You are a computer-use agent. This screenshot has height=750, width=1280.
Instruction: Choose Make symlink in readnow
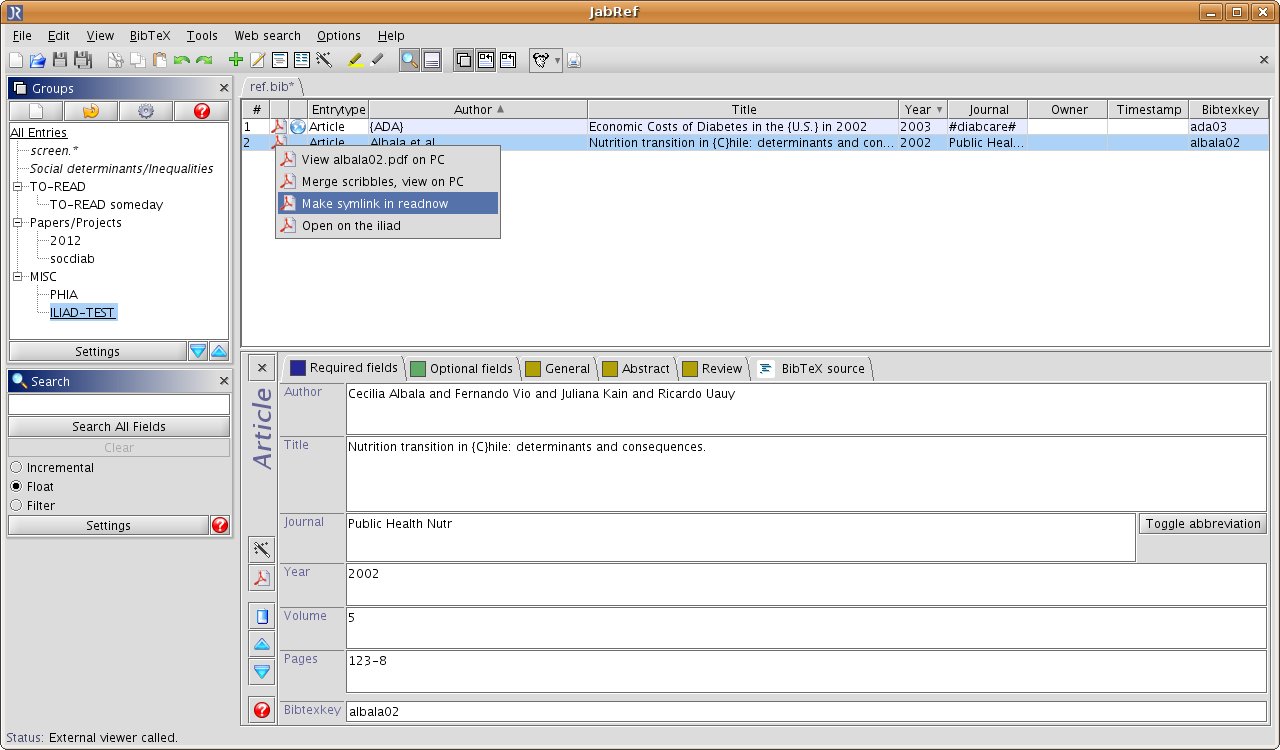click(x=387, y=203)
